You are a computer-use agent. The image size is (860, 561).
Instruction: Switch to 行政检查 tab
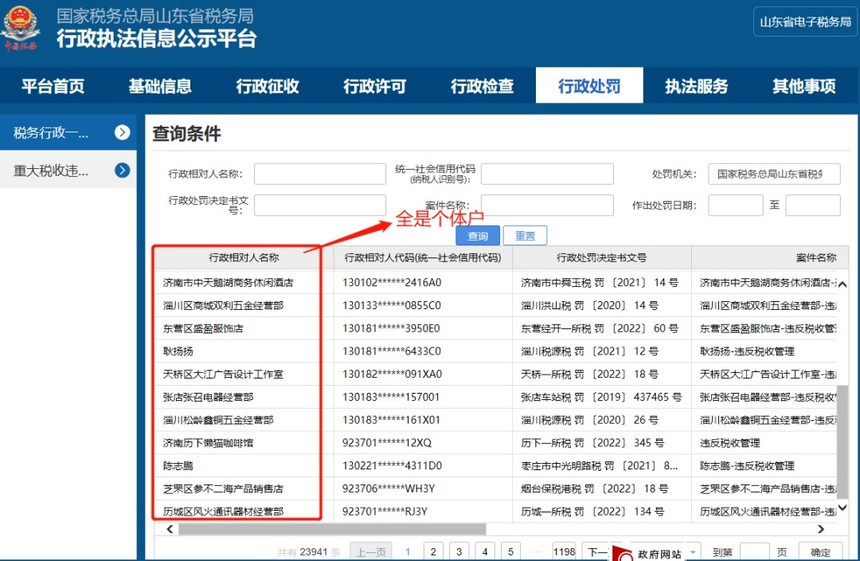(x=482, y=86)
